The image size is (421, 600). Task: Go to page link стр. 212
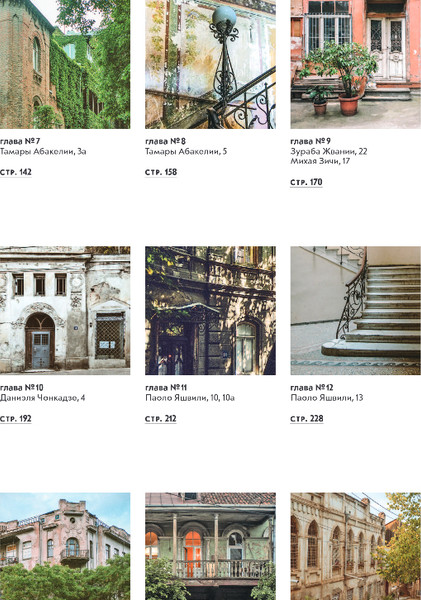pos(161,419)
